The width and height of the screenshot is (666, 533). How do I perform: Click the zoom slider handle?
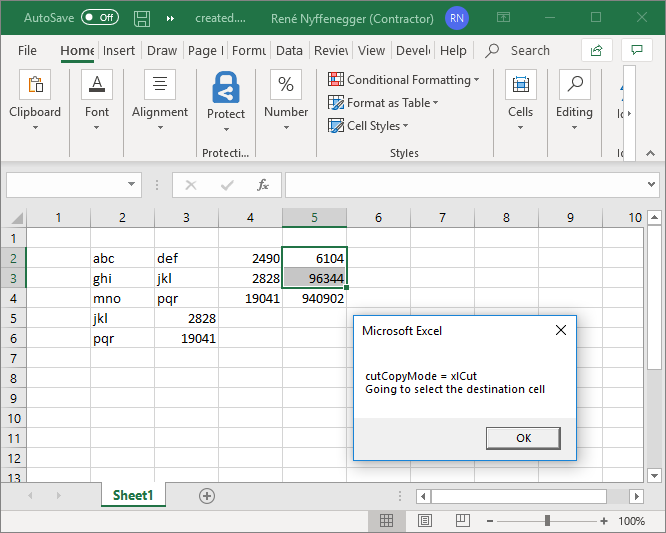pyautogui.click(x=547, y=521)
